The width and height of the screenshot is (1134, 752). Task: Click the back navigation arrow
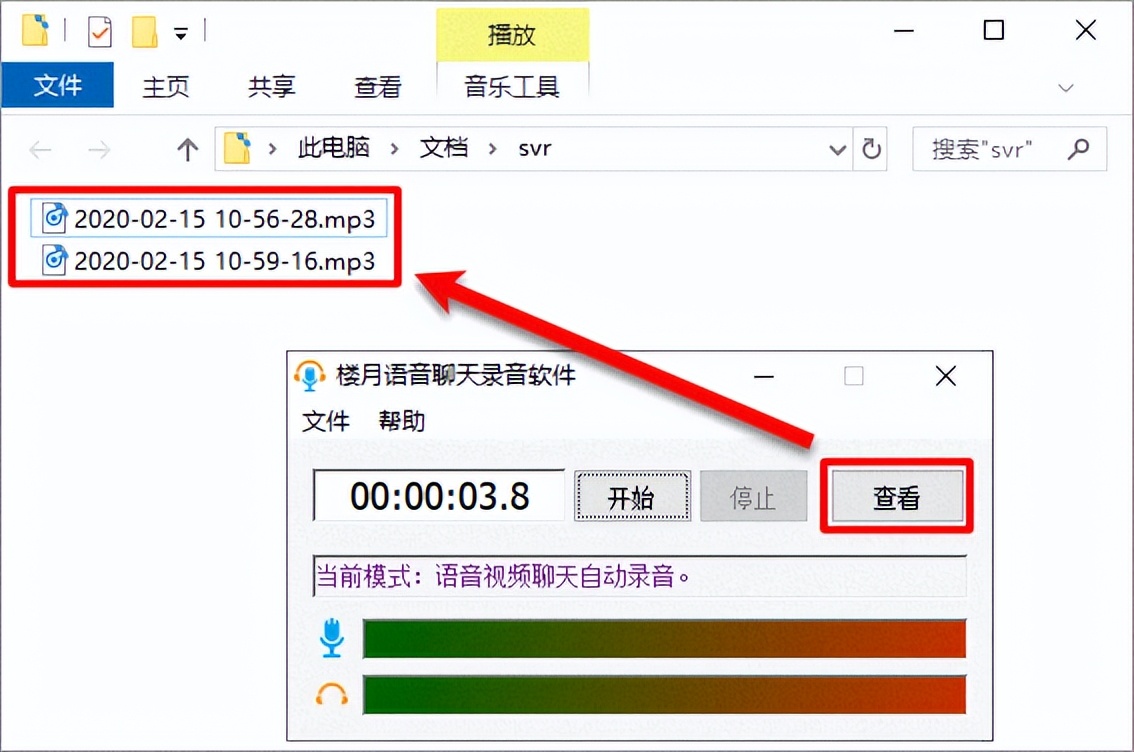pyautogui.click(x=40, y=148)
